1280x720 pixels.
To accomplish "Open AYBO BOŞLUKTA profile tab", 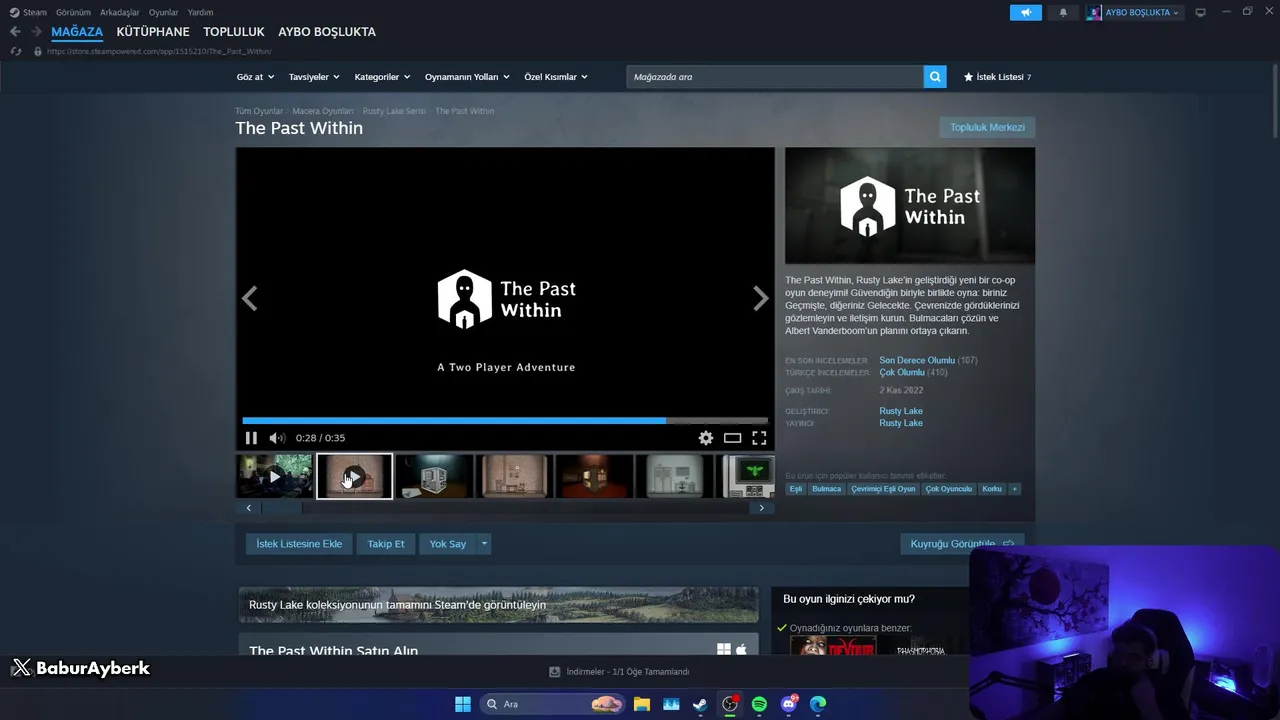I will coord(327,32).
